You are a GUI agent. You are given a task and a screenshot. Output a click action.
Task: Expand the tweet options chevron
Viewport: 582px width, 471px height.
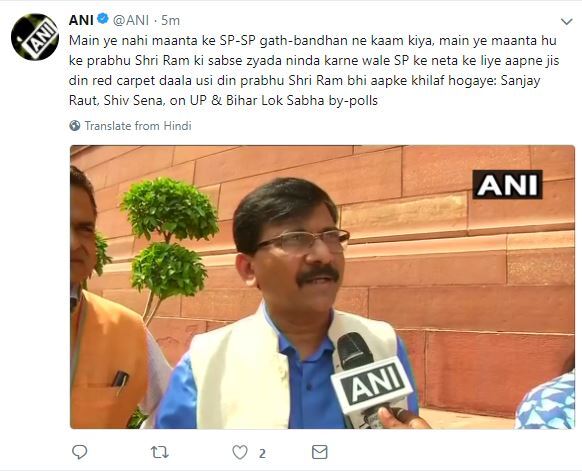566,22
